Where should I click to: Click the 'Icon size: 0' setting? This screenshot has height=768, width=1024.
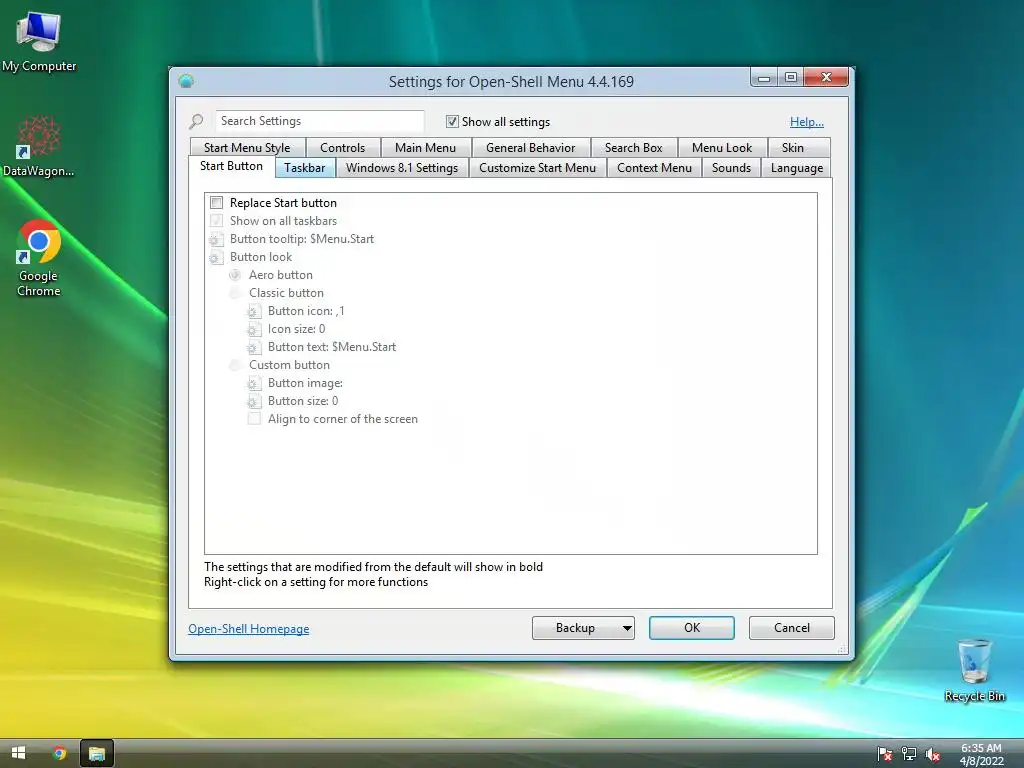(x=296, y=329)
